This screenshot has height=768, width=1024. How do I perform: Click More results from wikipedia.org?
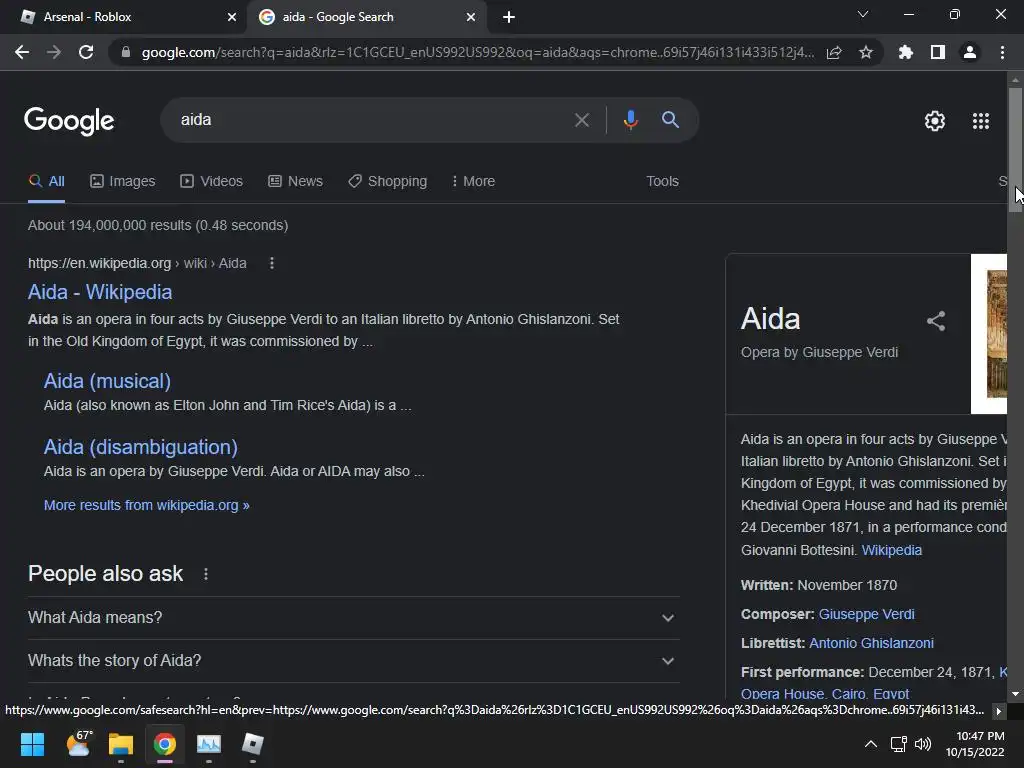(146, 505)
